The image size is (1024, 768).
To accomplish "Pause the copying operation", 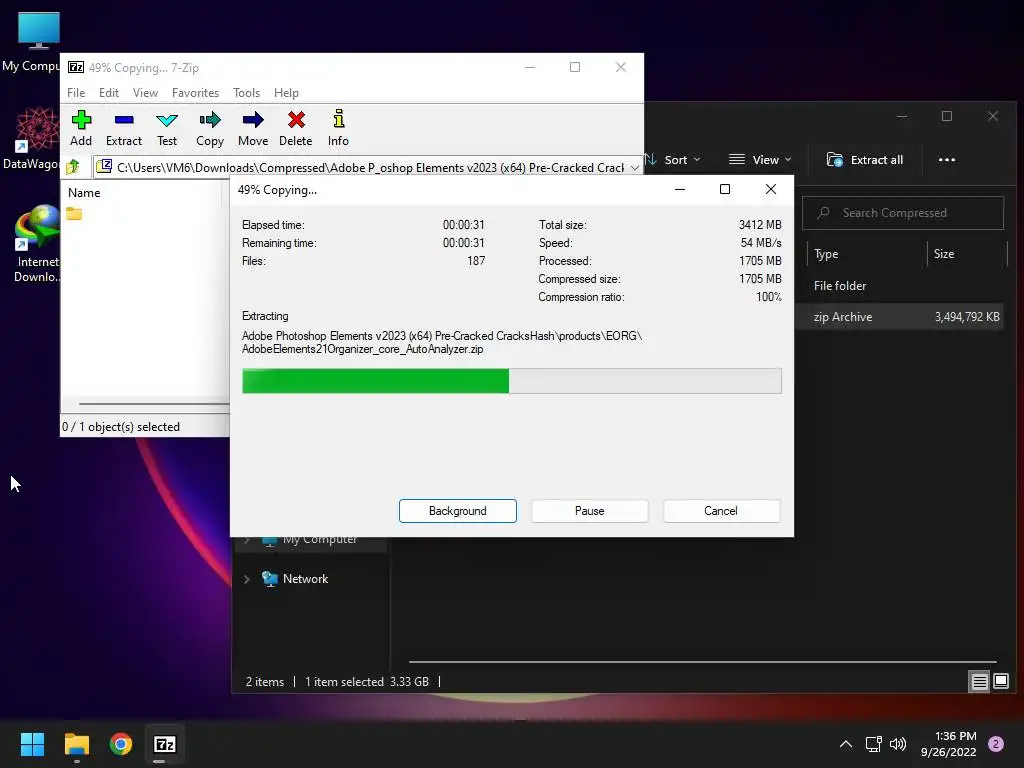I will click(590, 511).
